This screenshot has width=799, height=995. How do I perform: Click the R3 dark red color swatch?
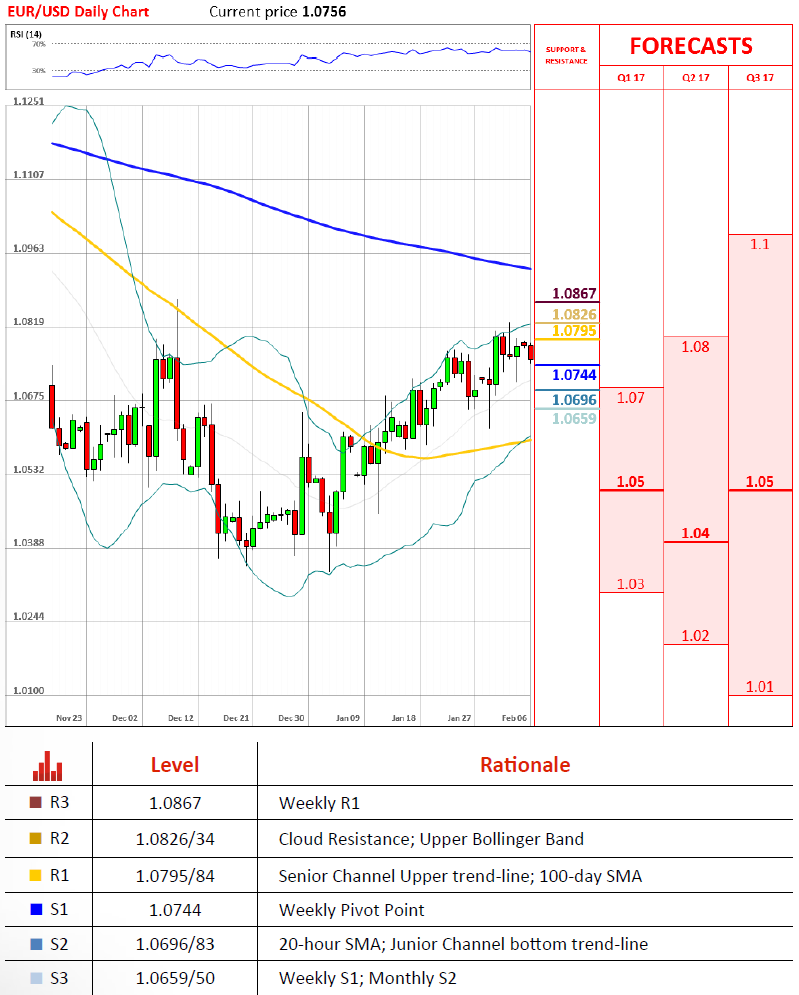point(36,802)
